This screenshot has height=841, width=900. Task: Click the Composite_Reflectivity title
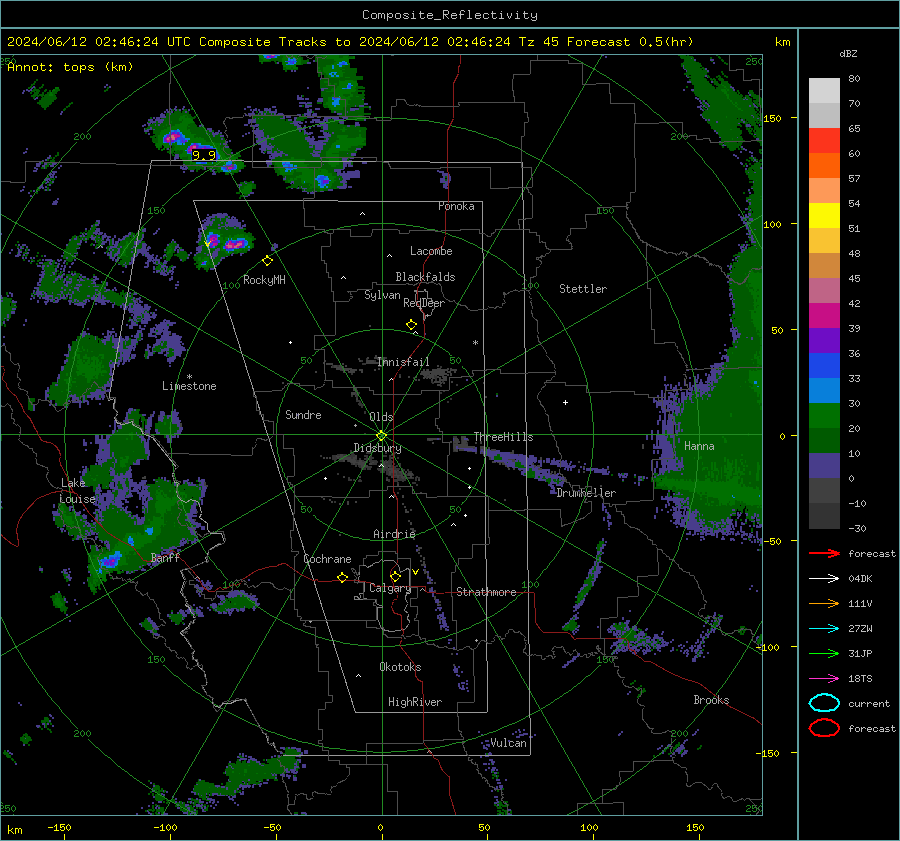(450, 15)
